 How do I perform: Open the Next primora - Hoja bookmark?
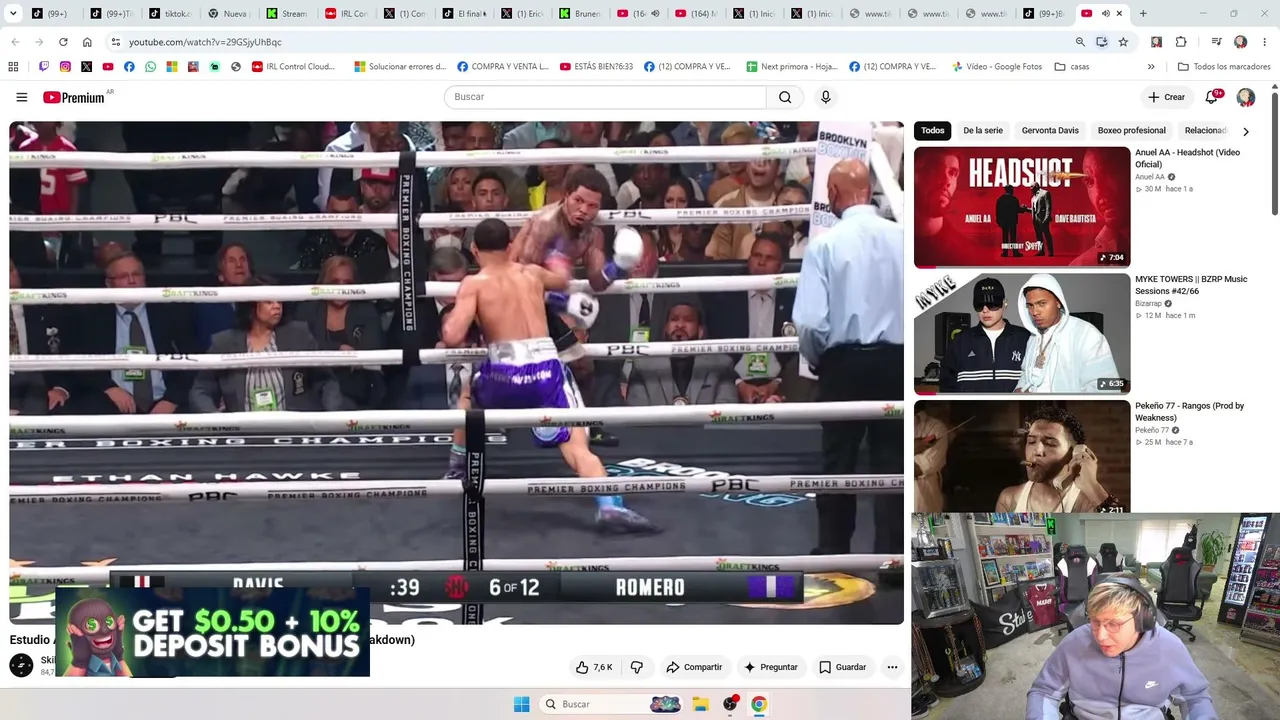(792, 67)
